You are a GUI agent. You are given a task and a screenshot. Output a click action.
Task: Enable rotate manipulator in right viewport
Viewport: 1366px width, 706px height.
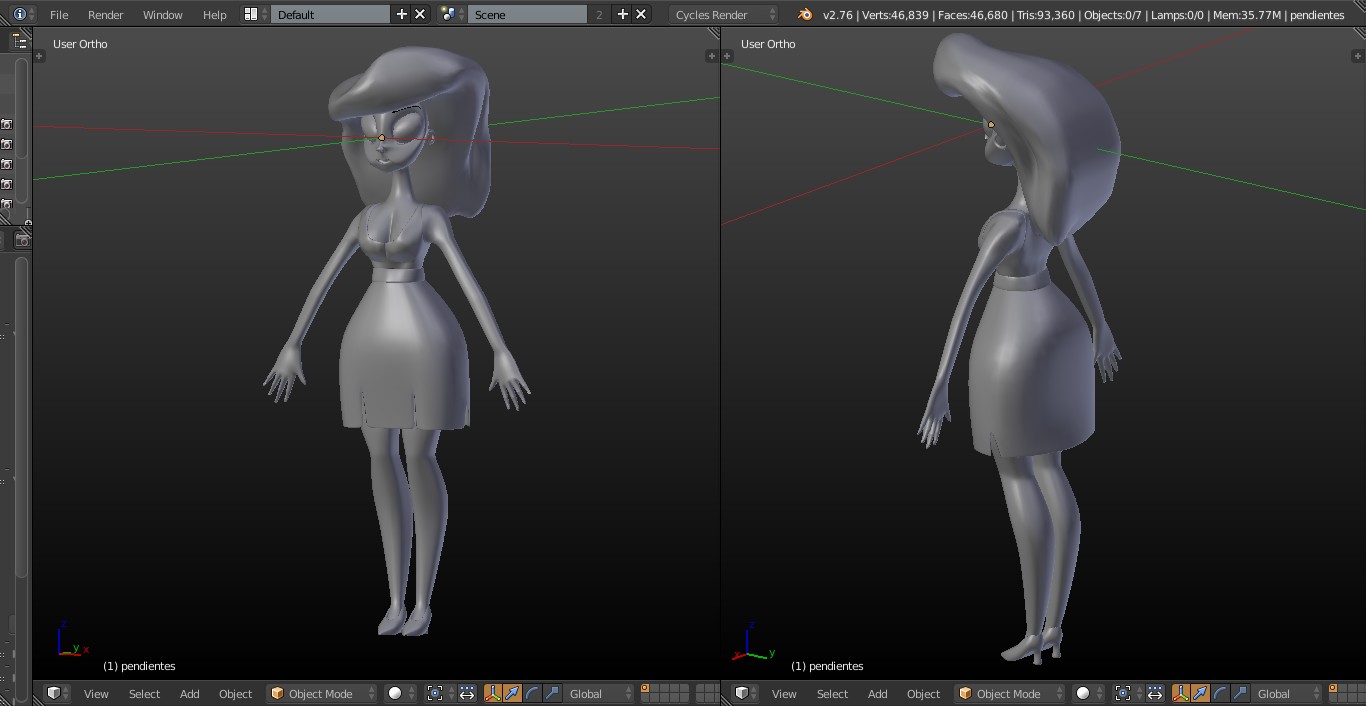[1219, 693]
